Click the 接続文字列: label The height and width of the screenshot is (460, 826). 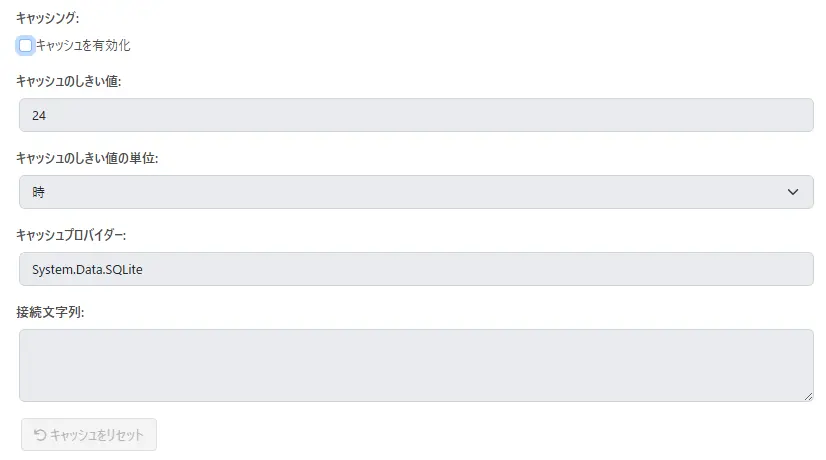51,312
